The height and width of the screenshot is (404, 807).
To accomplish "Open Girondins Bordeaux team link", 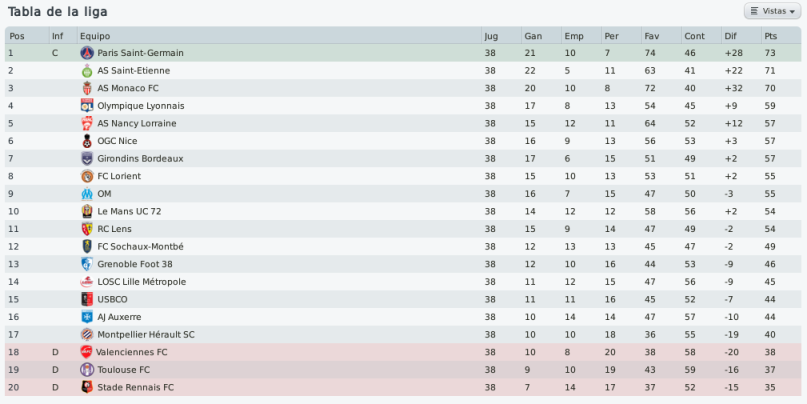I will coord(140,159).
